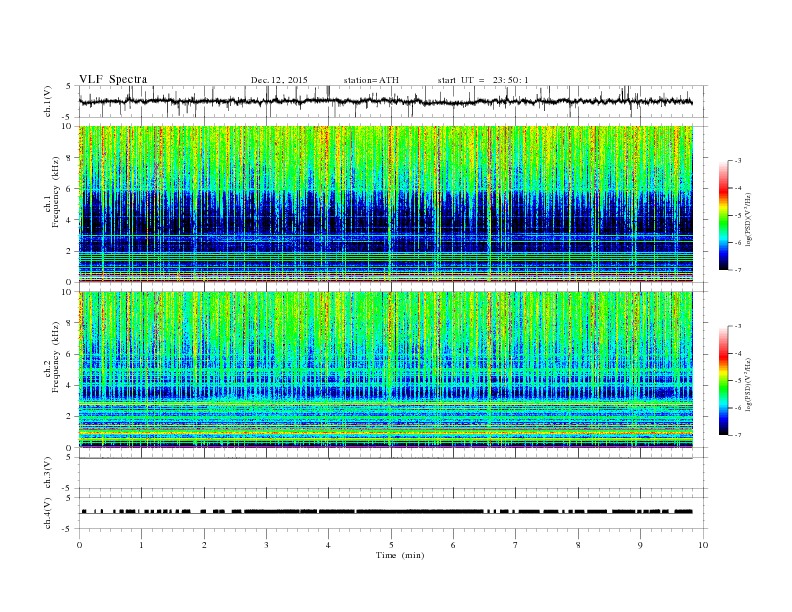This screenshot has width=792, height=612.
Task: Click the time-axis tick label "1"
Action: point(142,545)
